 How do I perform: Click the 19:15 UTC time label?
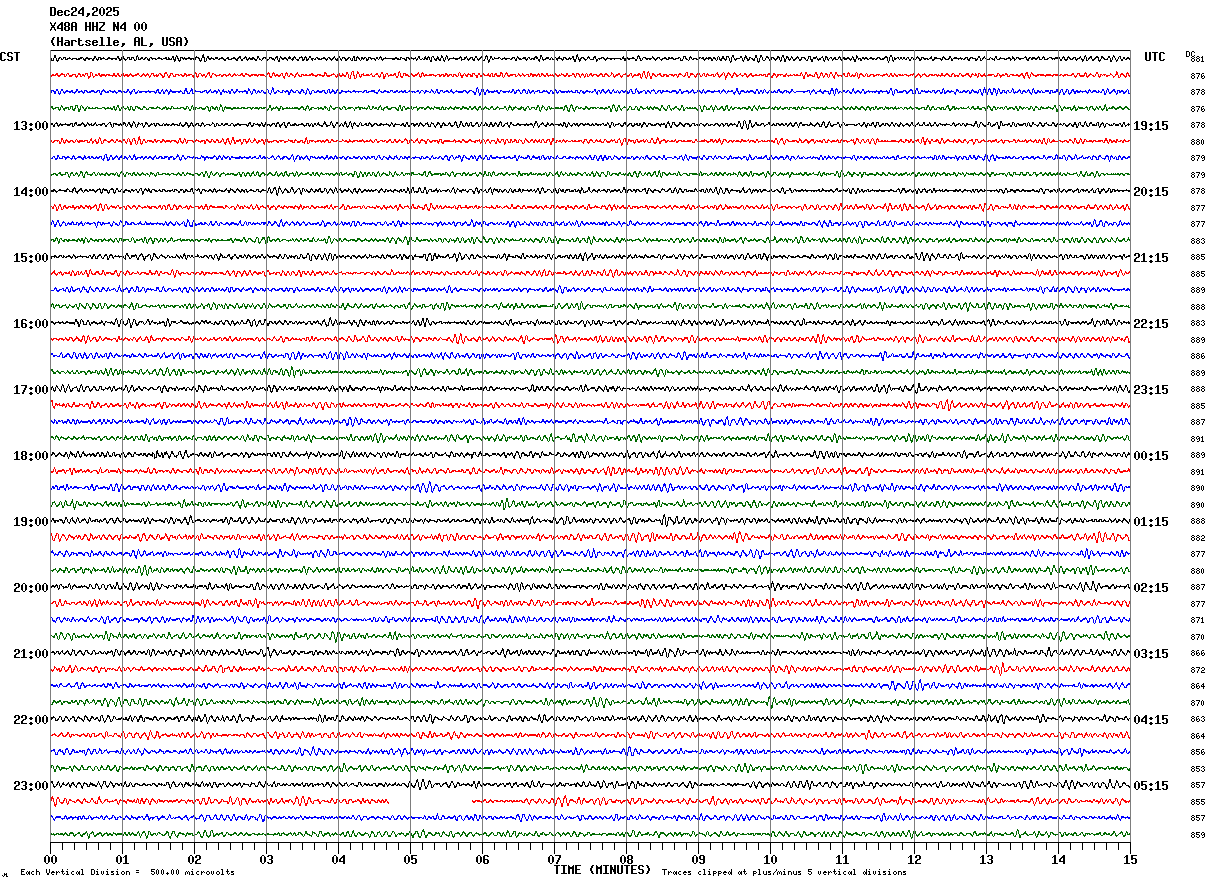tap(1150, 126)
